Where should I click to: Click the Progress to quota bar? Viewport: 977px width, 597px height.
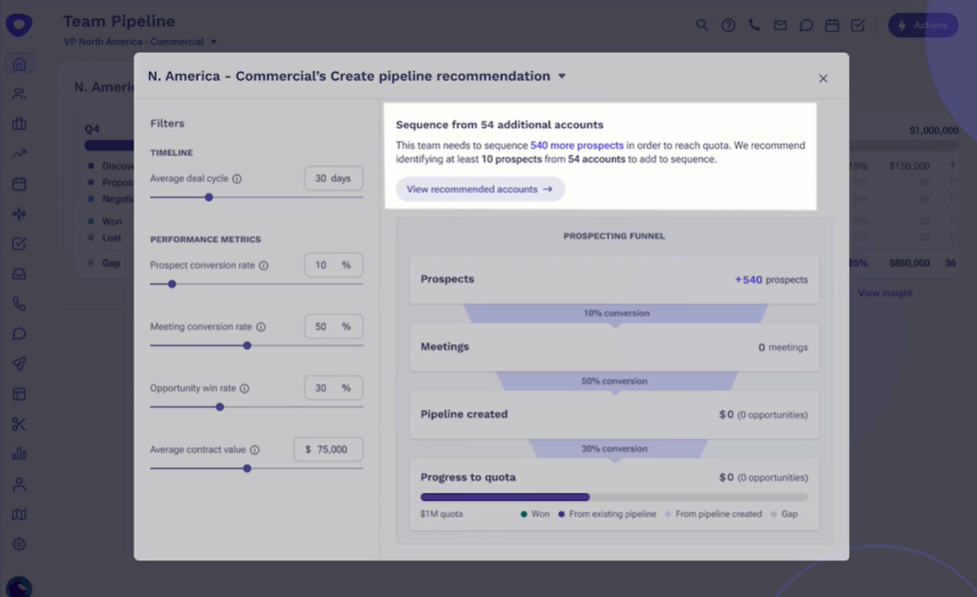coord(614,497)
